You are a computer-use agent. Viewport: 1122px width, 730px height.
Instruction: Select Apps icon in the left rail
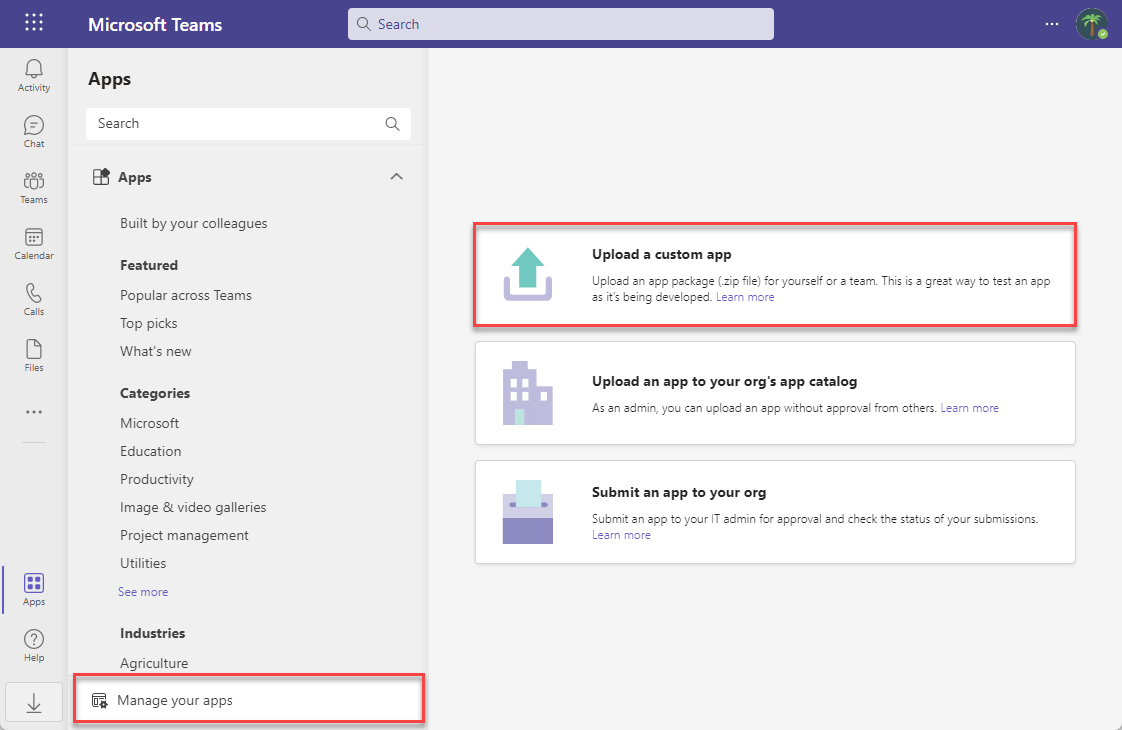(x=34, y=590)
